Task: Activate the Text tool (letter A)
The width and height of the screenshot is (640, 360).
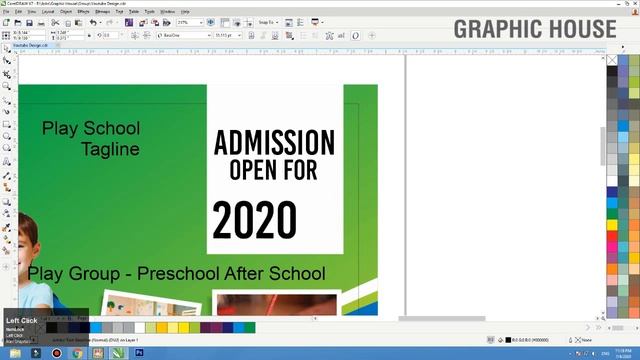Action: (7, 162)
